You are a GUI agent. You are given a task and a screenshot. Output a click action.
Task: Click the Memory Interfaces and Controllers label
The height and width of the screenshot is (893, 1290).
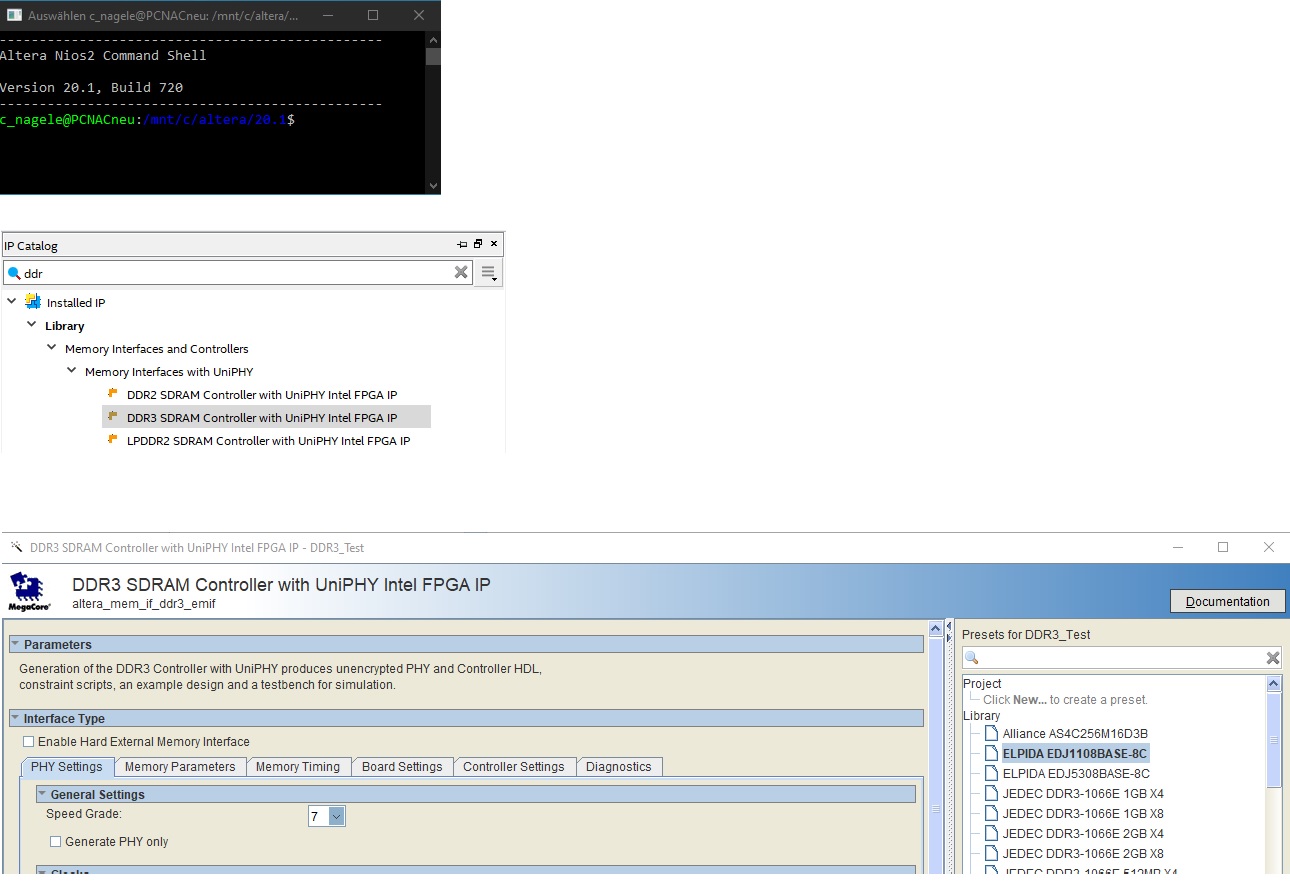coord(157,349)
